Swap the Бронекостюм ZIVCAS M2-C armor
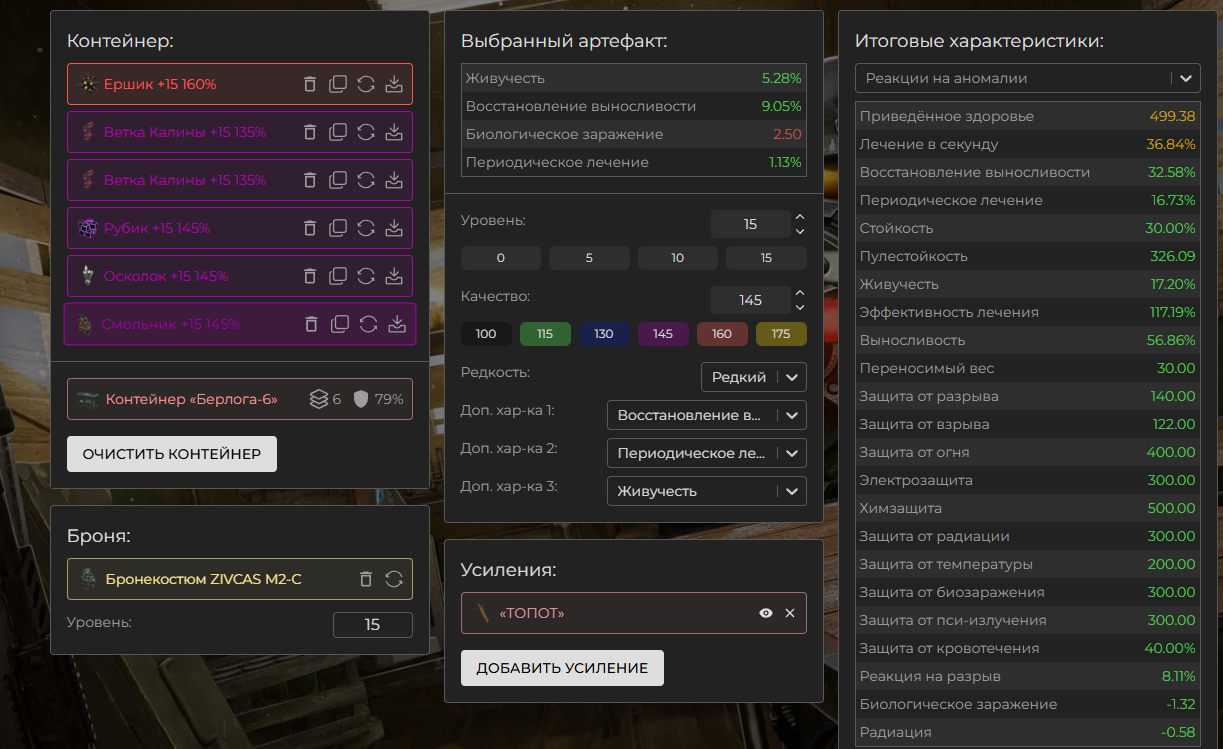Image resolution: width=1223 pixels, height=749 pixels. click(394, 578)
